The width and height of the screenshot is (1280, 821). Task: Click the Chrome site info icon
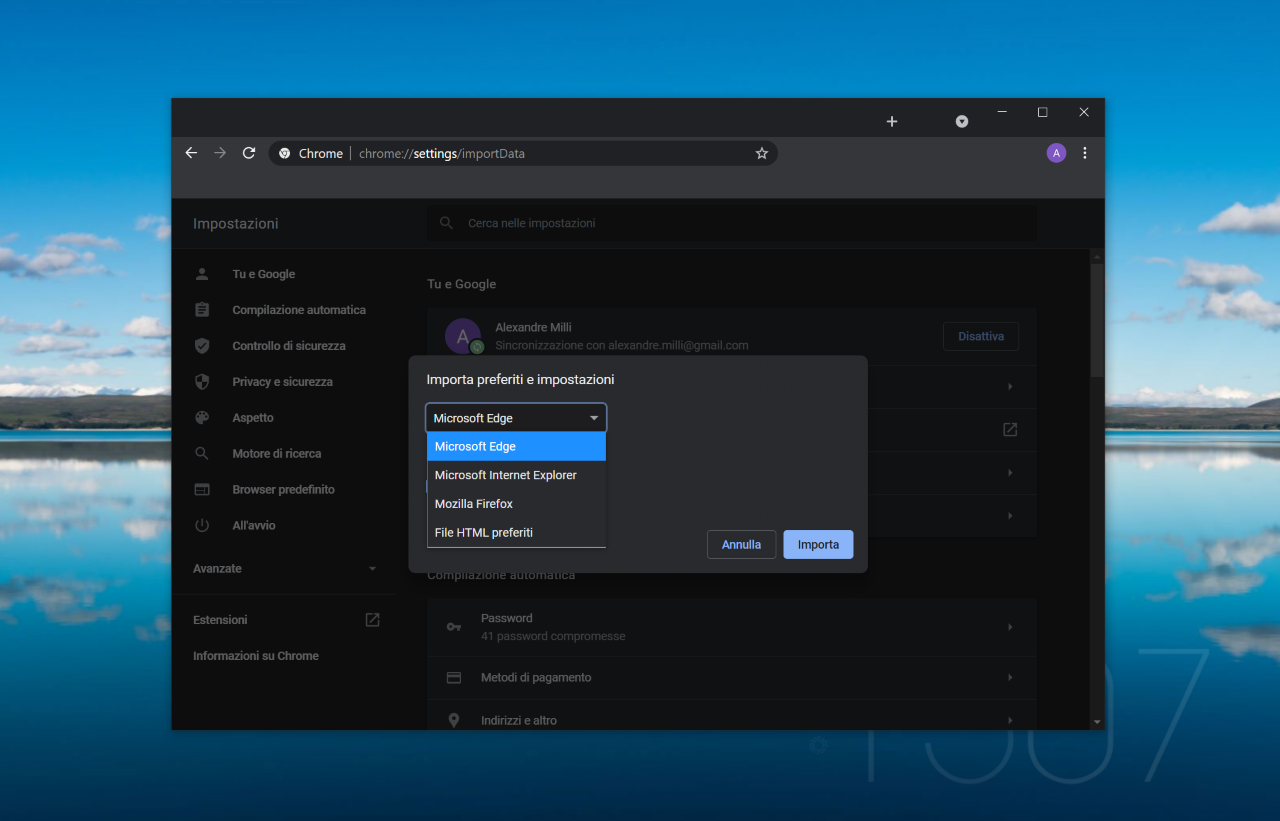point(285,153)
